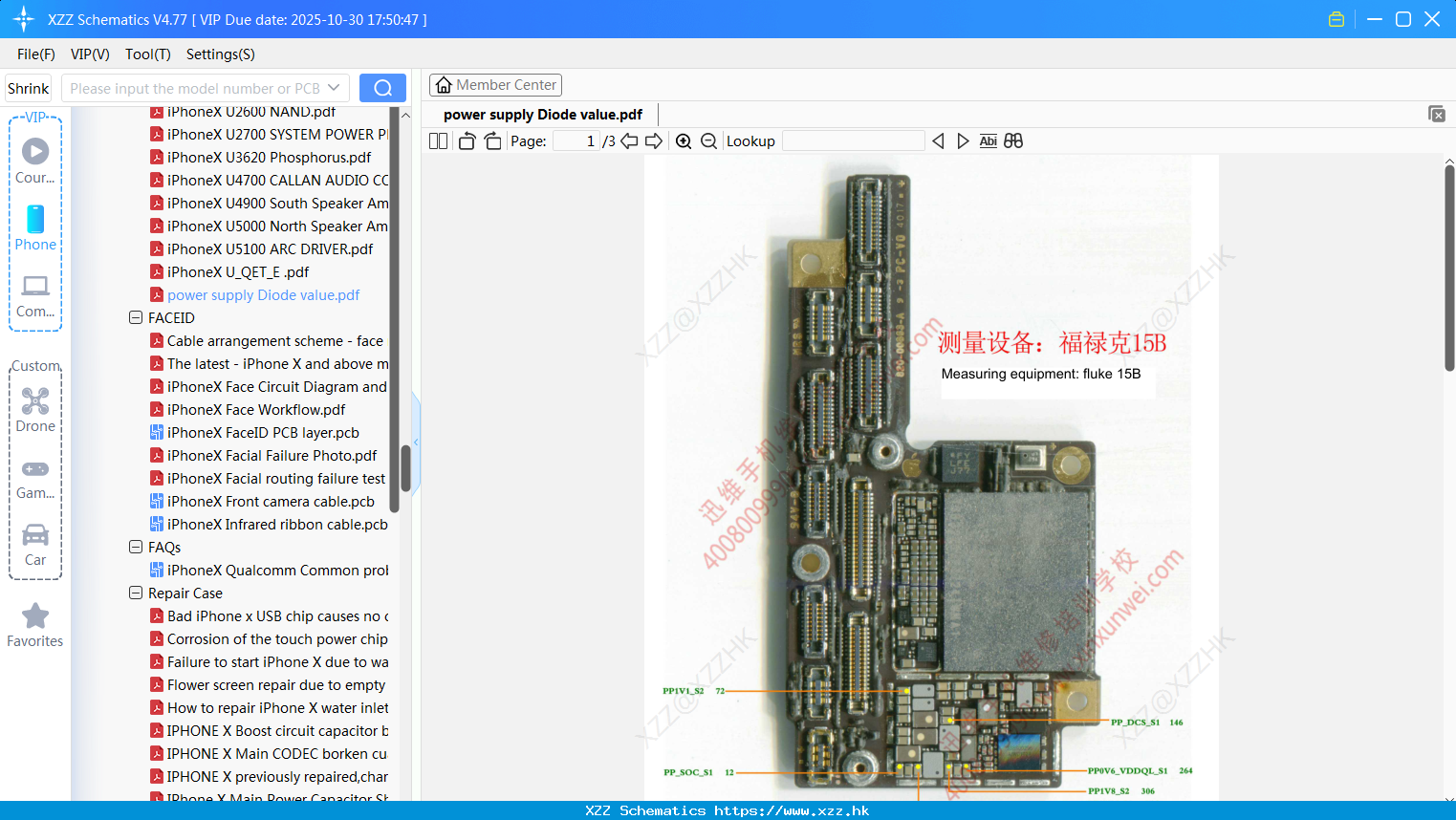This screenshot has height=820, width=1456.
Task: Open iPhoneX U2700 SYSTEM POWER file
Action: 270,134
